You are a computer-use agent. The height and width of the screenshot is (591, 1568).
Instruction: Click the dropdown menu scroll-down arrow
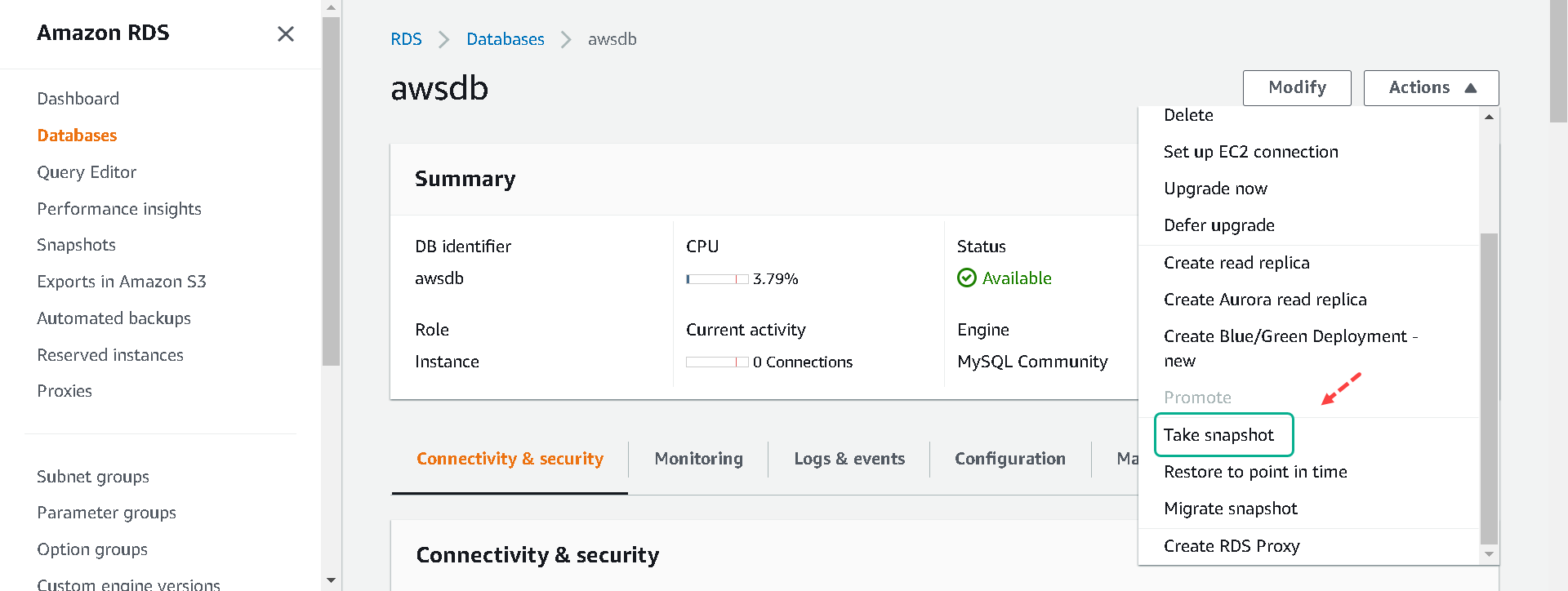click(1489, 554)
